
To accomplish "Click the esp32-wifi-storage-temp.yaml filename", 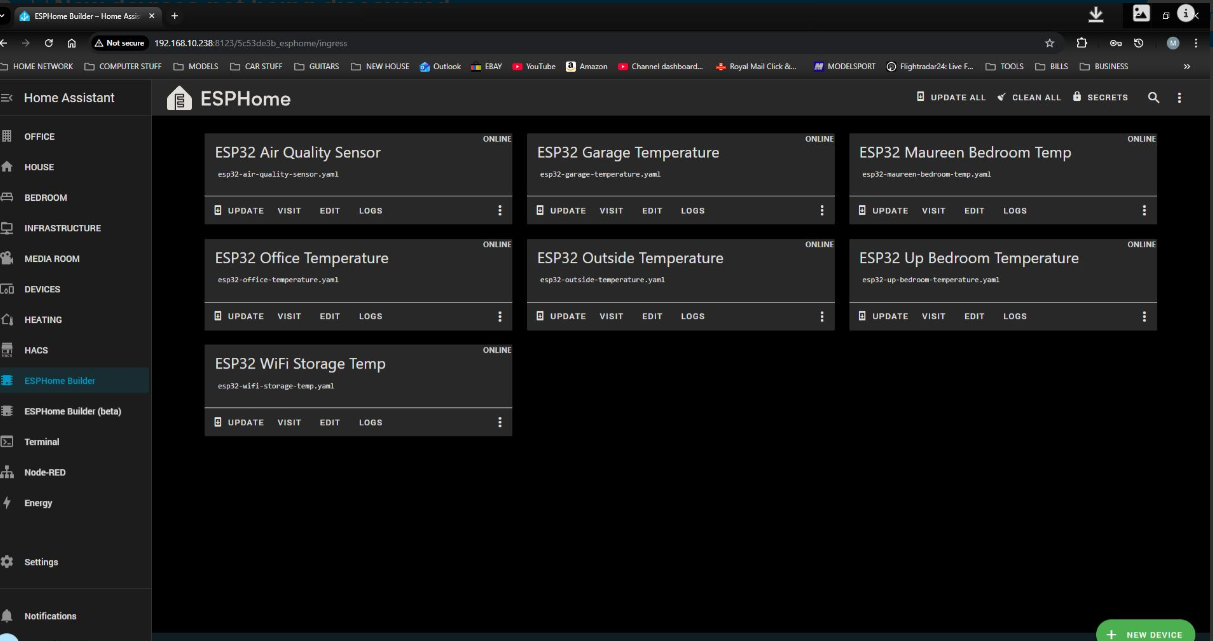I will [276, 386].
